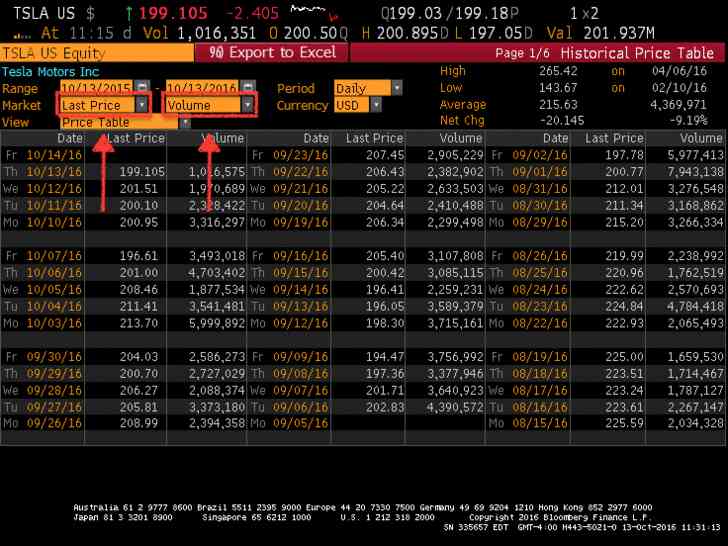
Task: Click the Vol 1,016,351 figure
Action: [x=199, y=33]
